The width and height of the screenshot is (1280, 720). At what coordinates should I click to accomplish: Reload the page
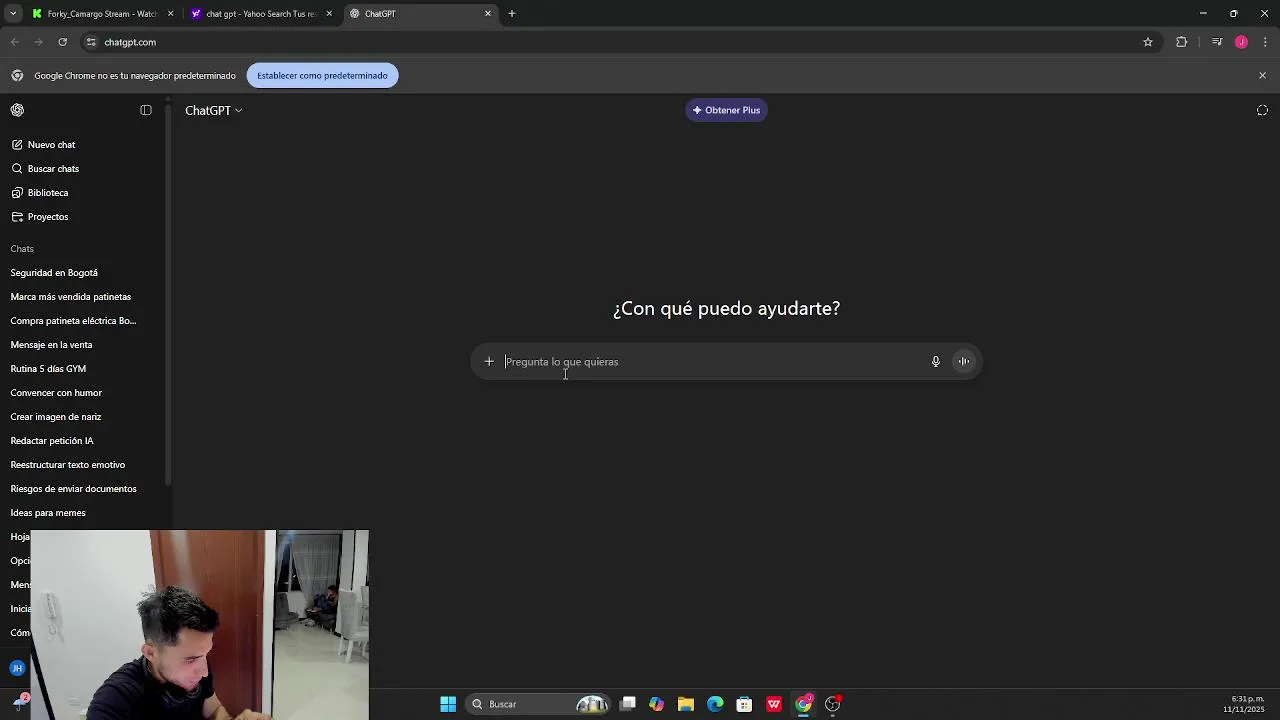[62, 42]
